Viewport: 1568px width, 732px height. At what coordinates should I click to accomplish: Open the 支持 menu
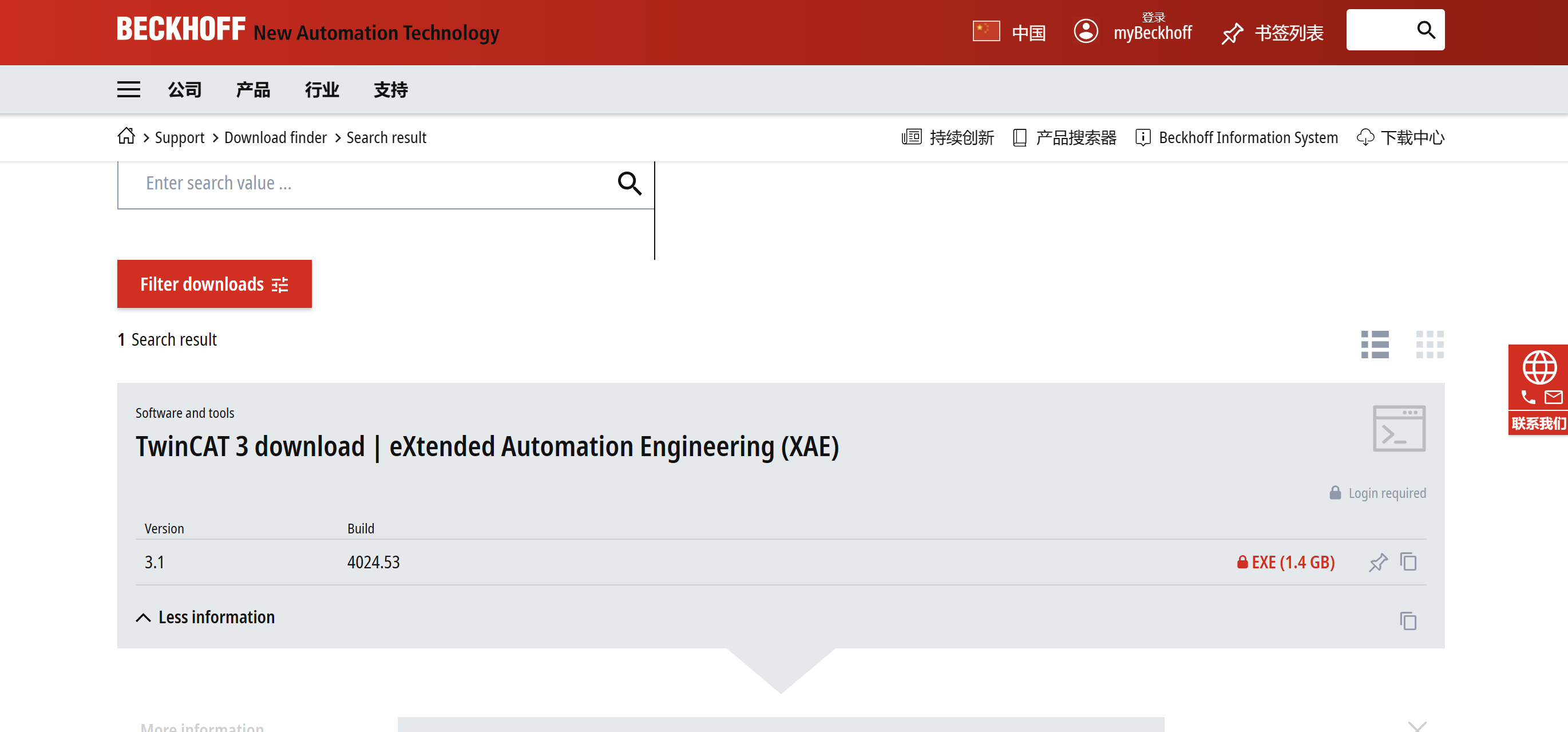(391, 90)
